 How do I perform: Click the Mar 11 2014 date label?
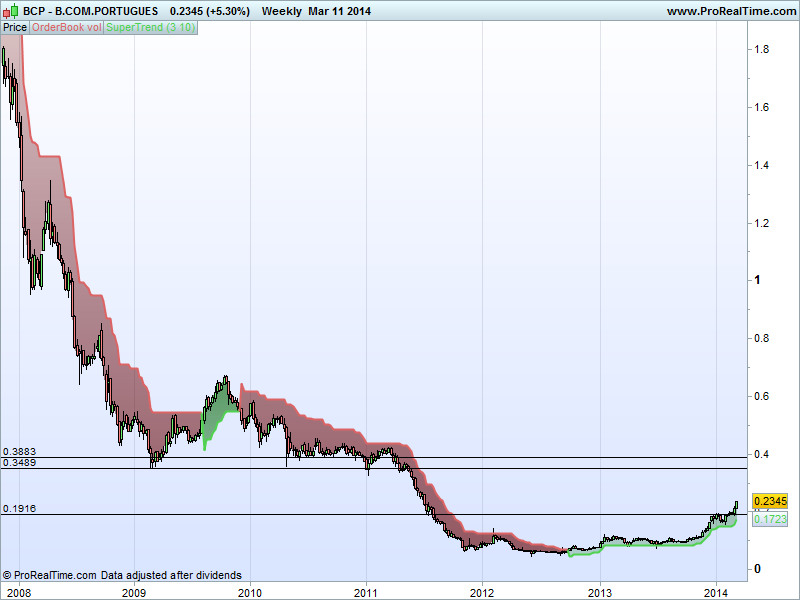click(x=339, y=11)
